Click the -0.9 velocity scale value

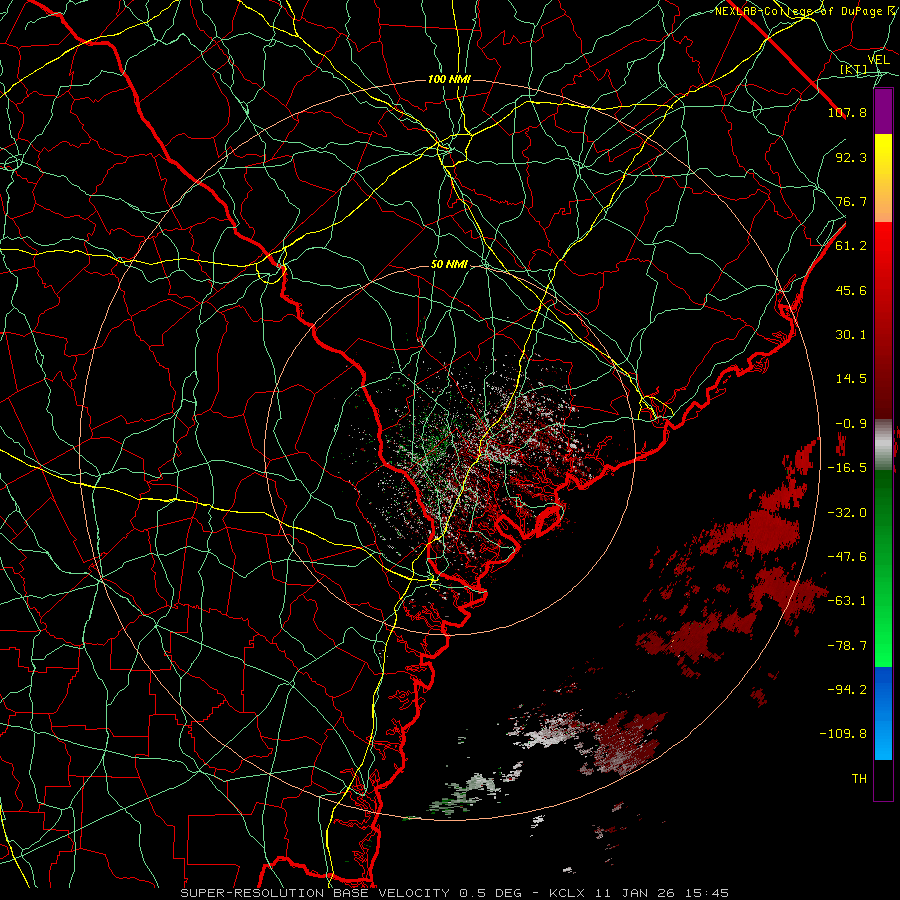point(851,424)
